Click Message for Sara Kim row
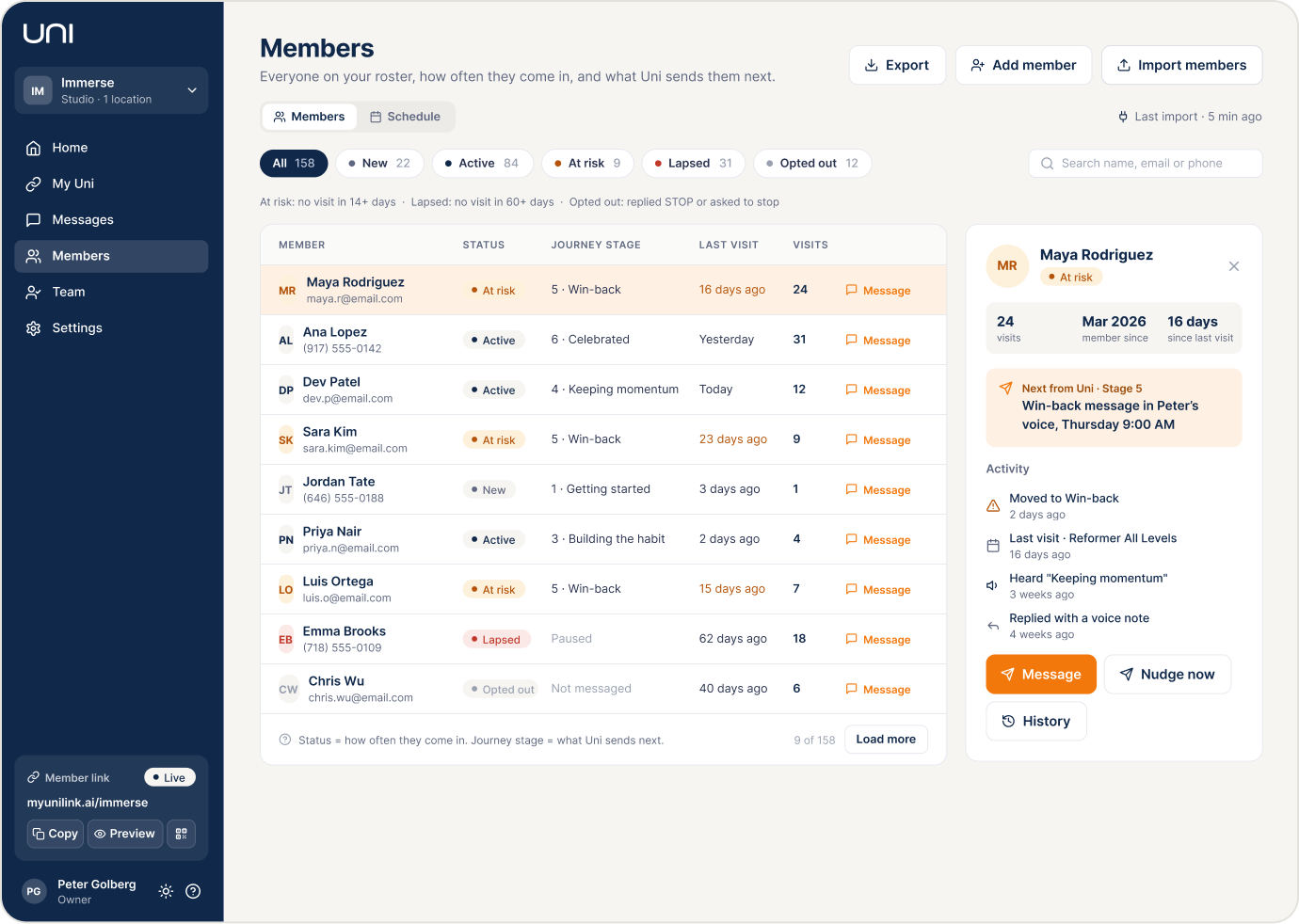Viewport: 1299px width, 924px height. click(878, 440)
